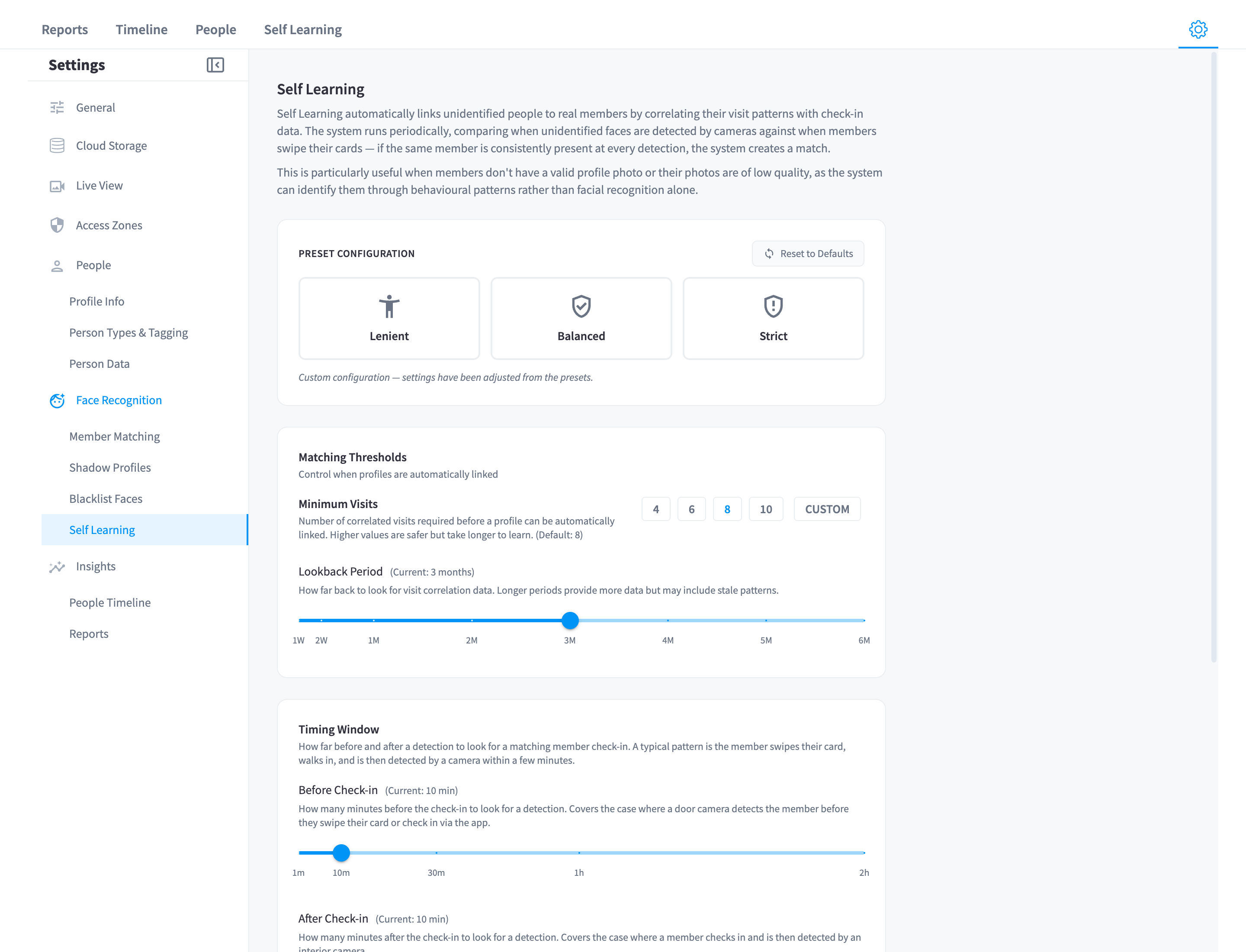Click the Strict preset shield-alert icon

tap(774, 306)
